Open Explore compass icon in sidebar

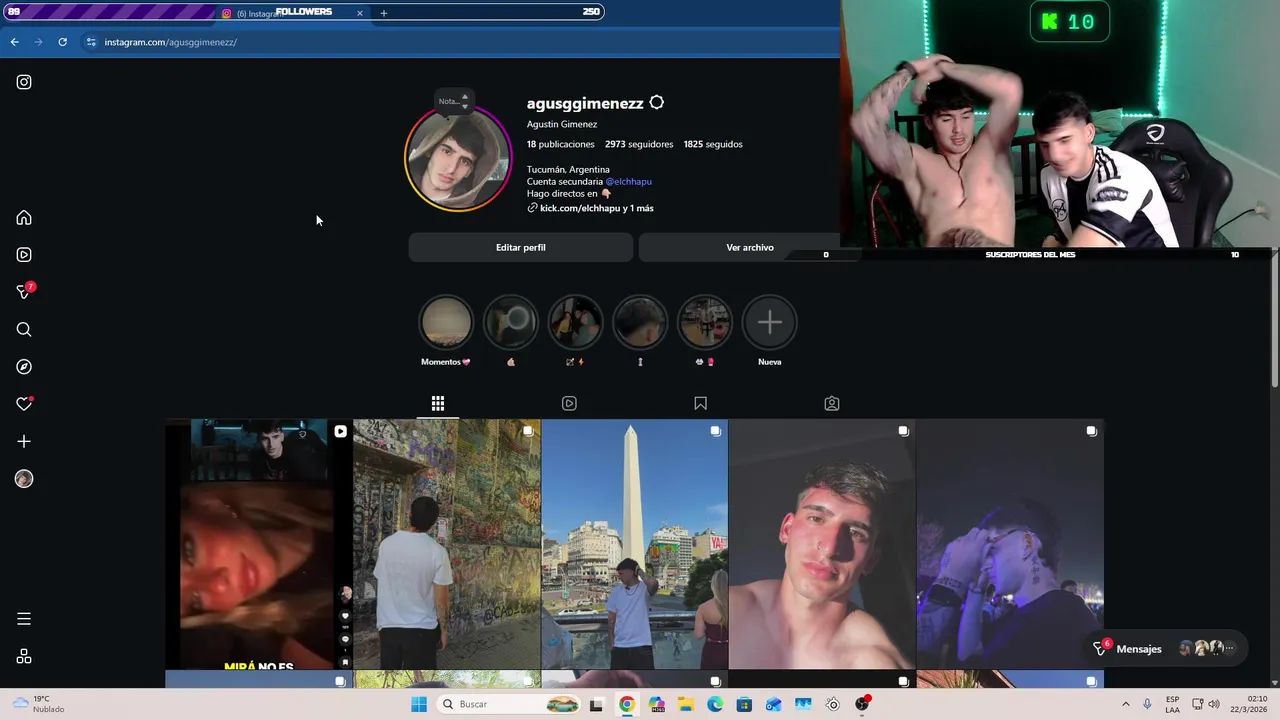coord(24,367)
